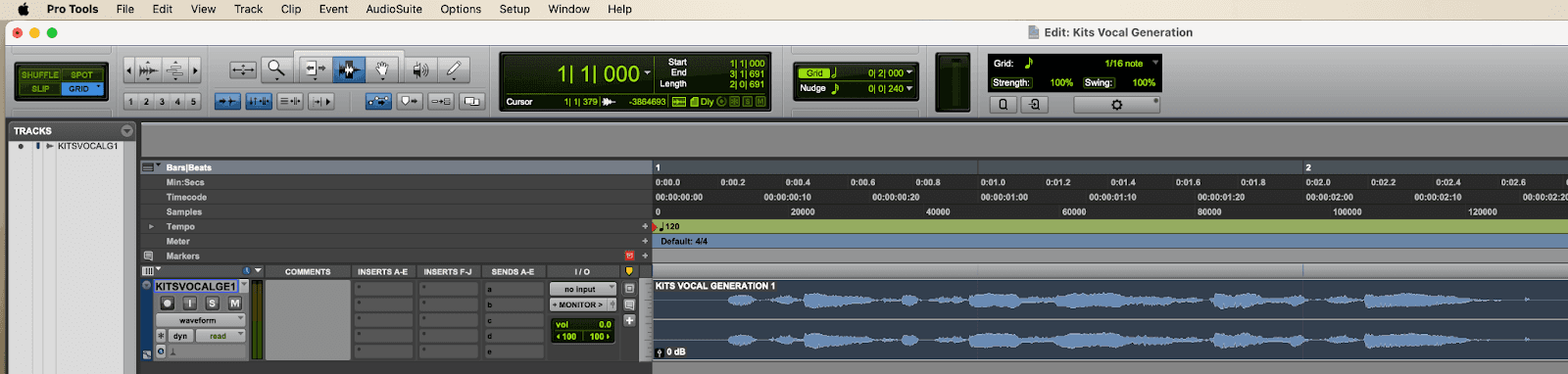This screenshot has height=374, width=1568.
Task: Open Nudge value dropdown arrow
Action: click(x=909, y=88)
